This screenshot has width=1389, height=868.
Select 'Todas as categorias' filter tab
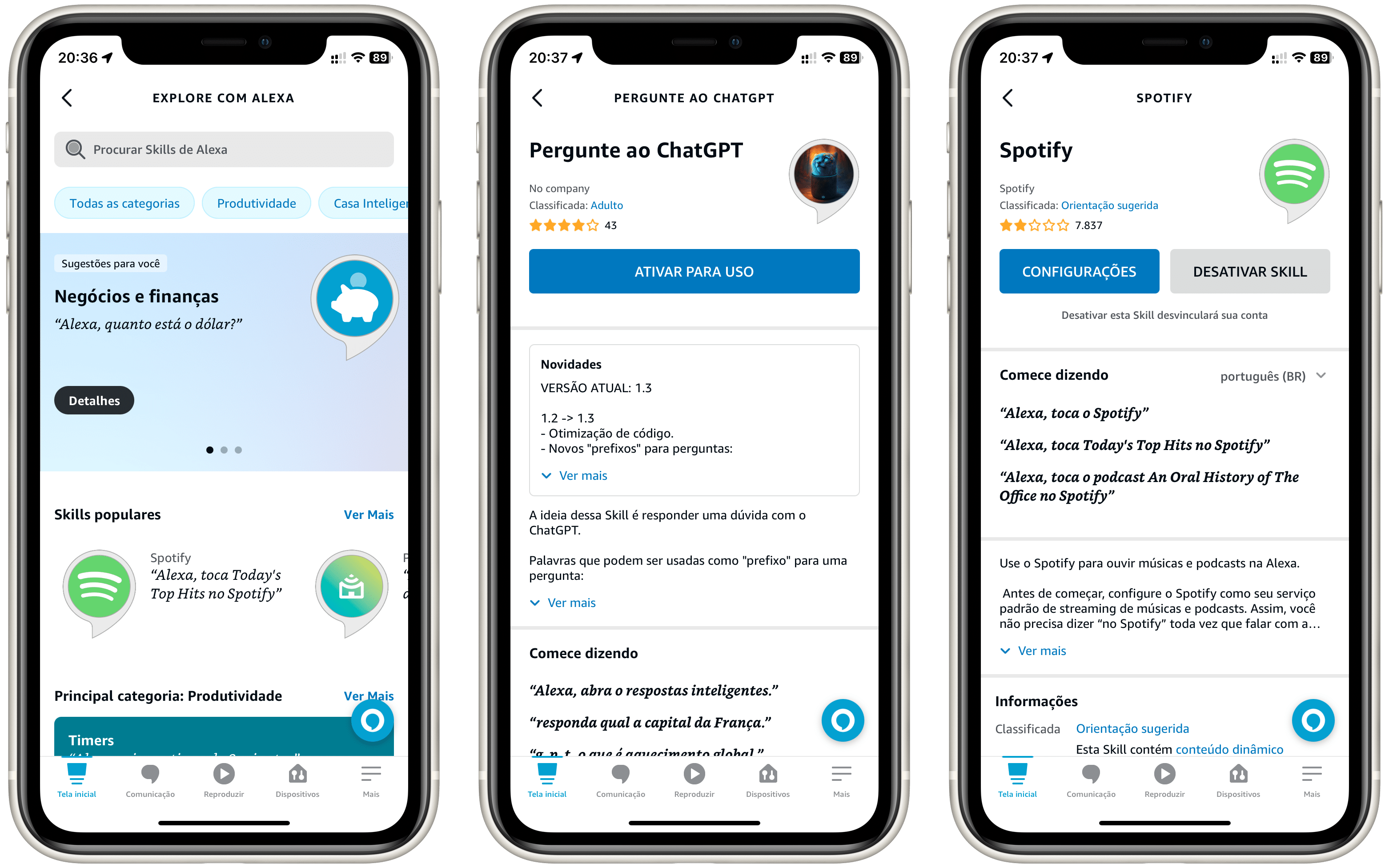(x=125, y=204)
